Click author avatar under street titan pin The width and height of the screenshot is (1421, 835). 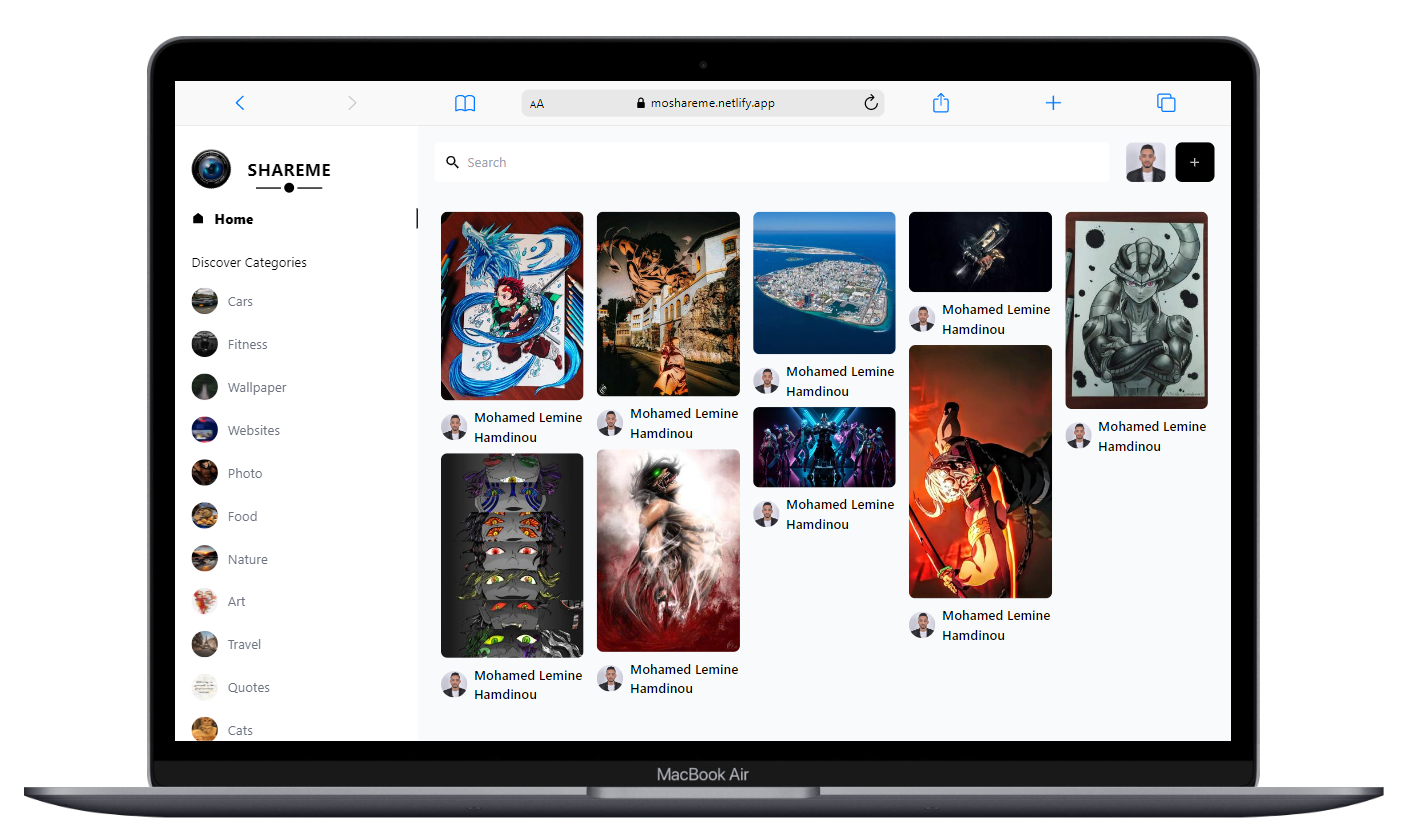(x=610, y=423)
